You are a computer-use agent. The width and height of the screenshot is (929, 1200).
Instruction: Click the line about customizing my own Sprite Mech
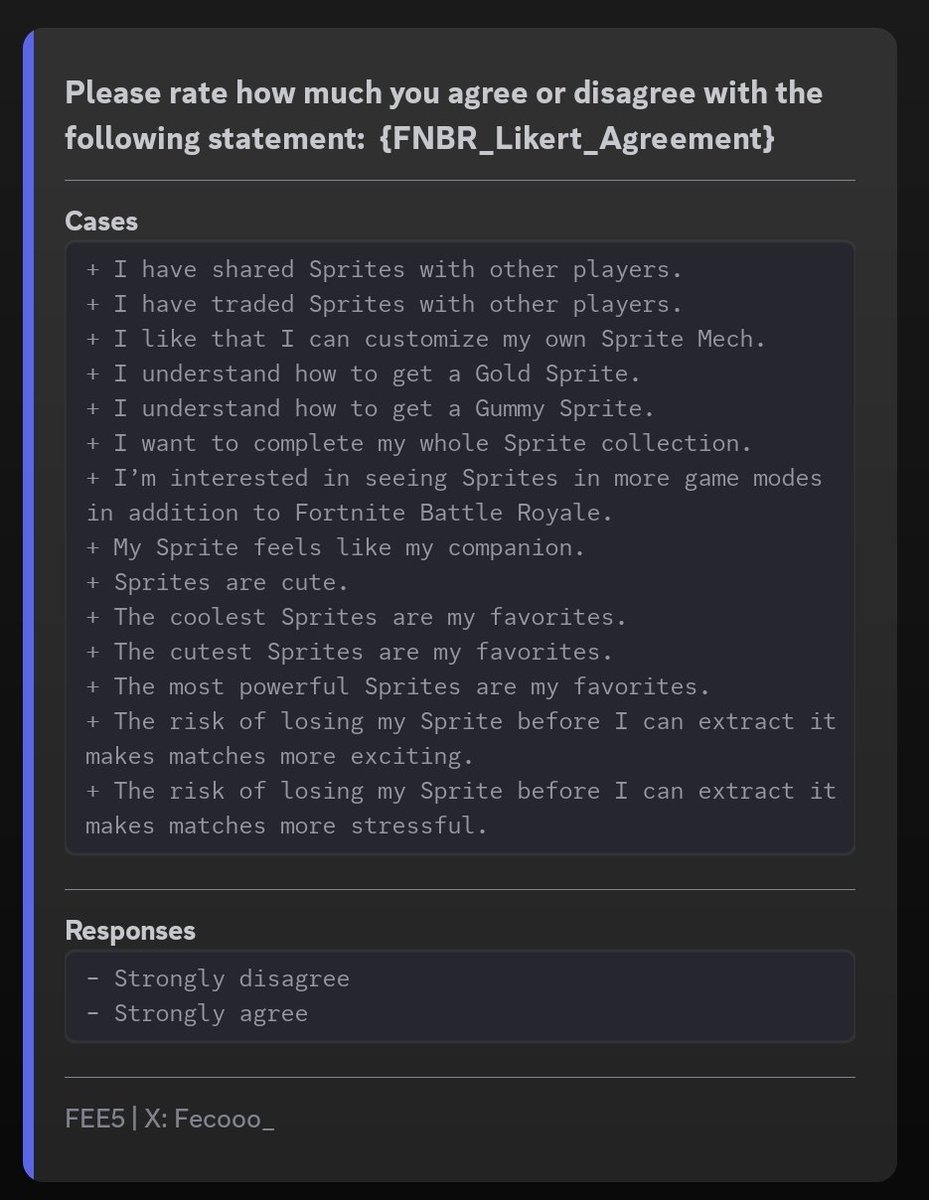coord(426,339)
